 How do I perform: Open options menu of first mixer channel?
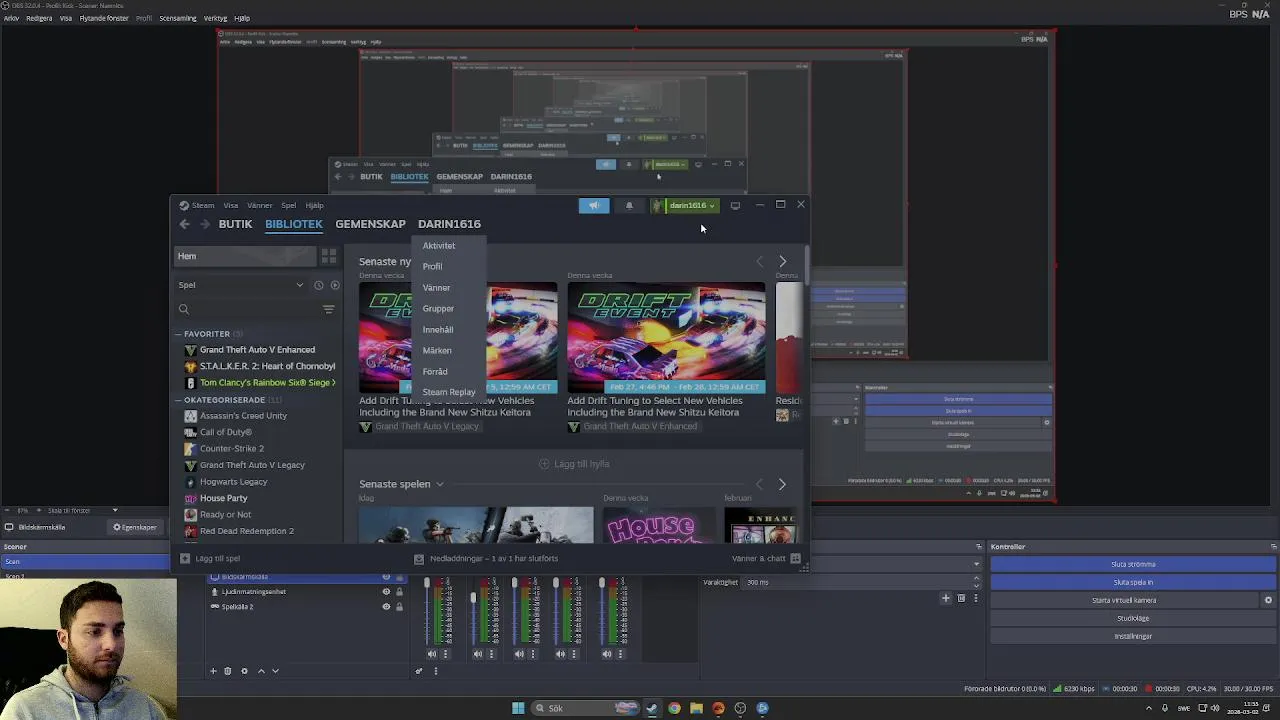coord(445,654)
